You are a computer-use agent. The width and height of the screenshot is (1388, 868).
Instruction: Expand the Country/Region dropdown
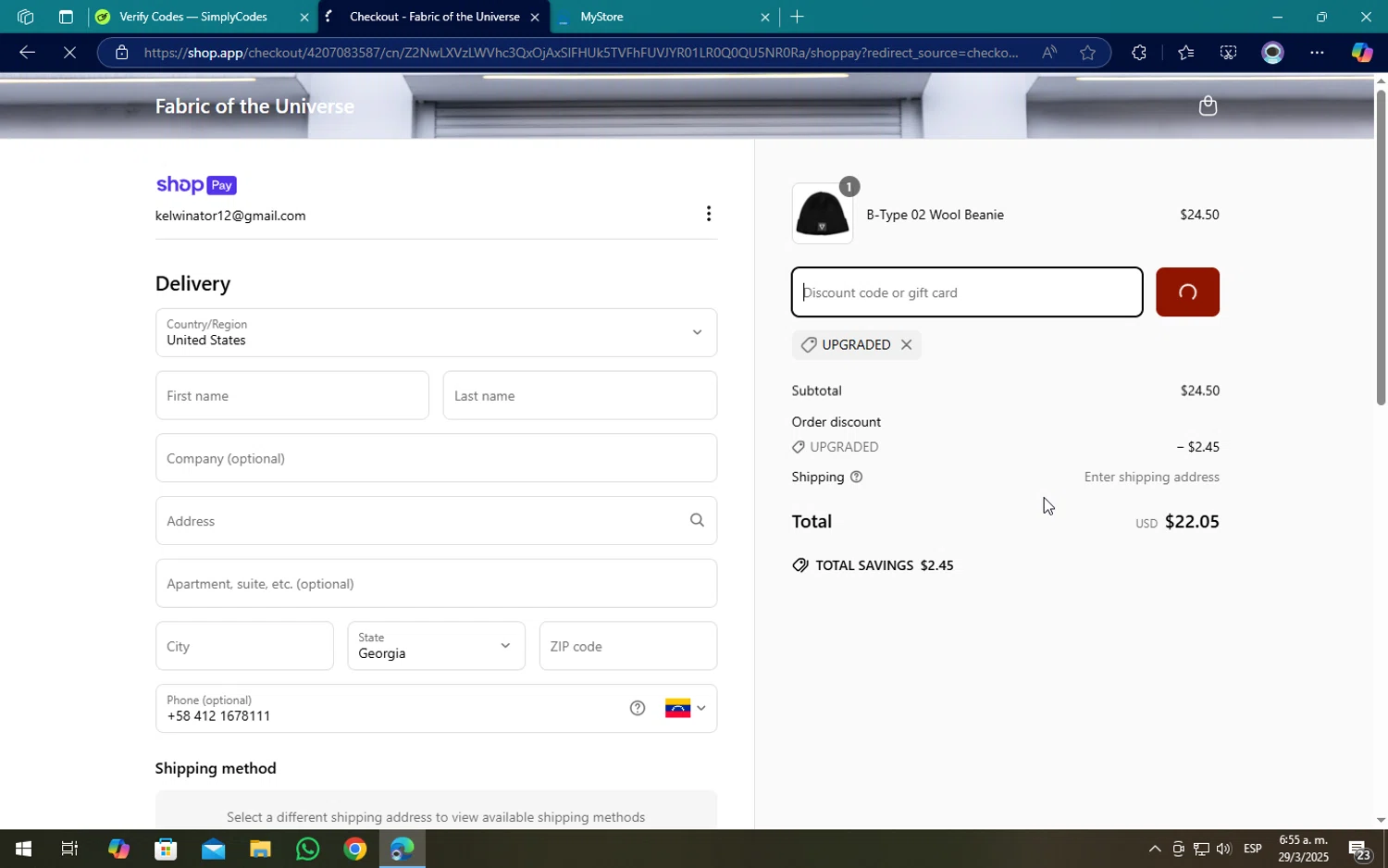click(x=436, y=332)
